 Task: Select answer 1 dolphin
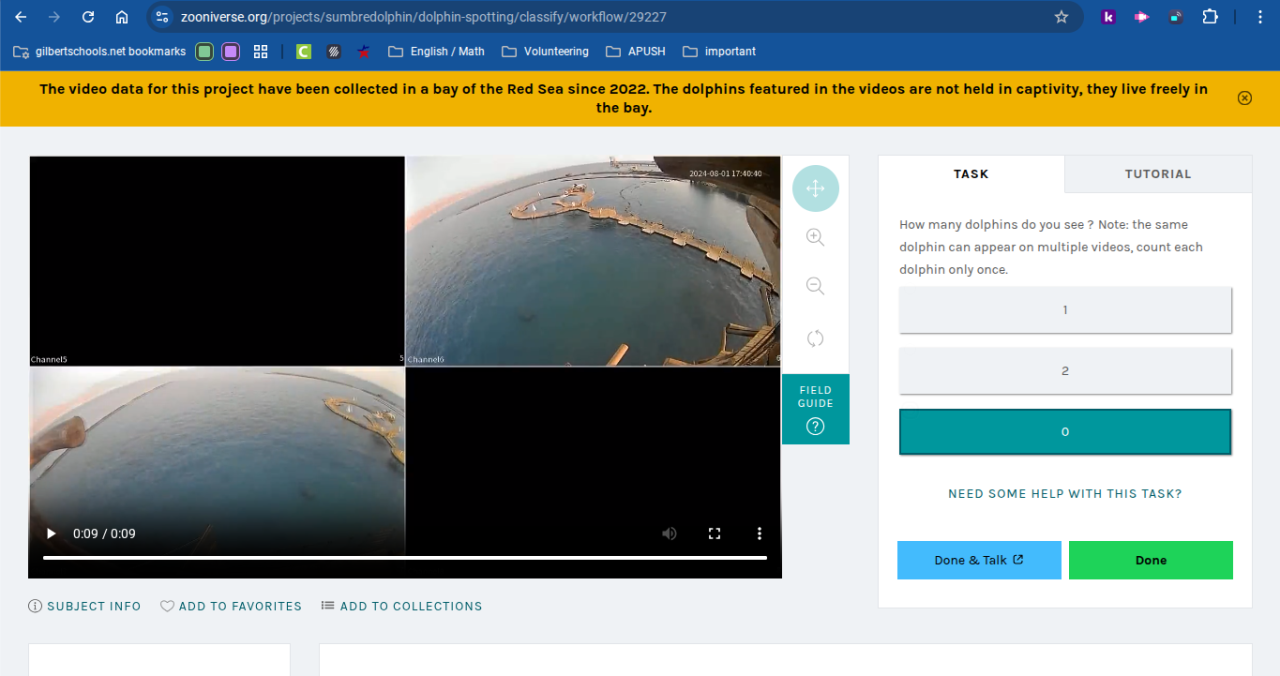1065,310
